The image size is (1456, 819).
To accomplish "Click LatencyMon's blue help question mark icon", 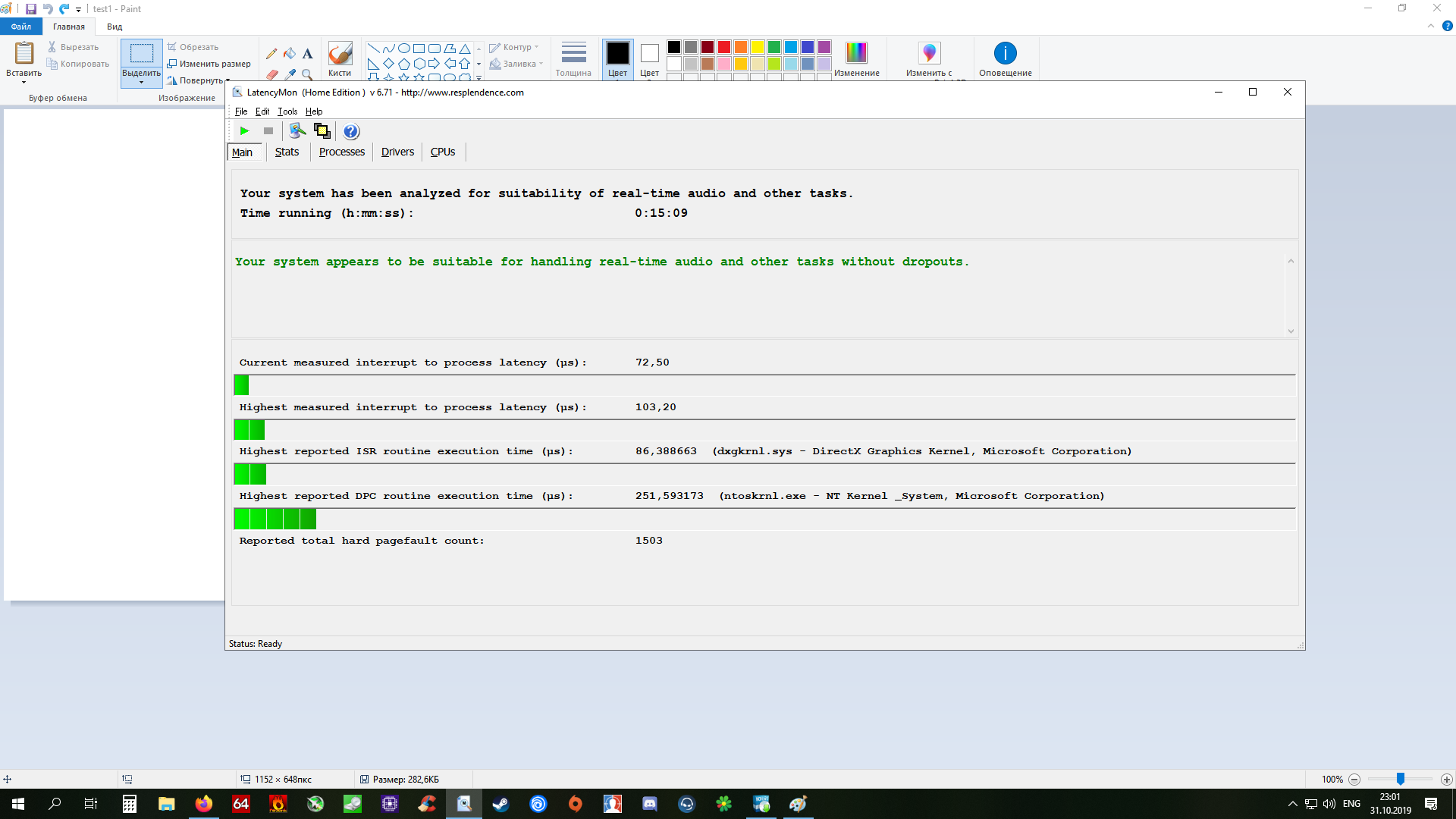I will [350, 131].
